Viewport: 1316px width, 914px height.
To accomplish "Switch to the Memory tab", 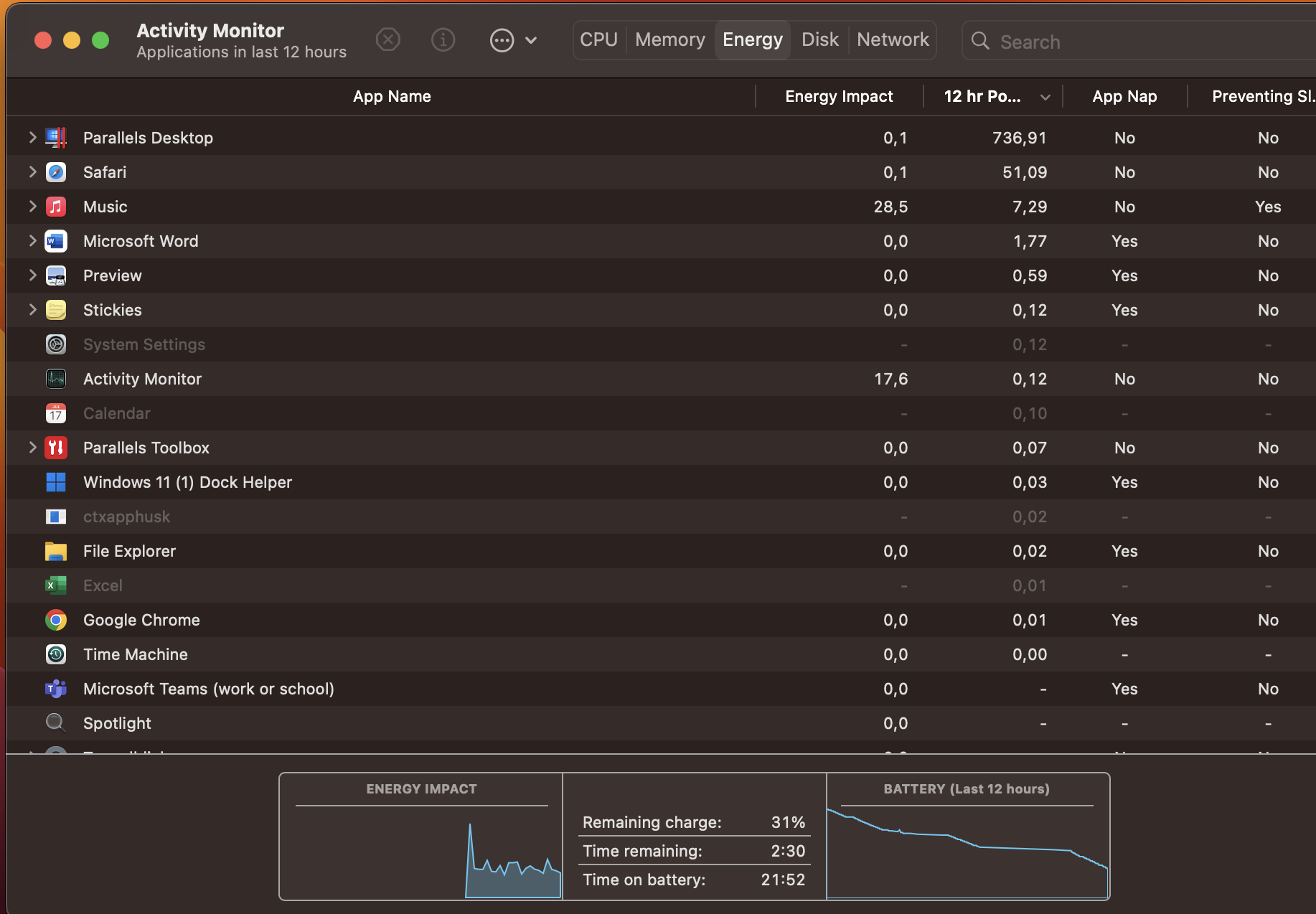I will click(x=669, y=39).
